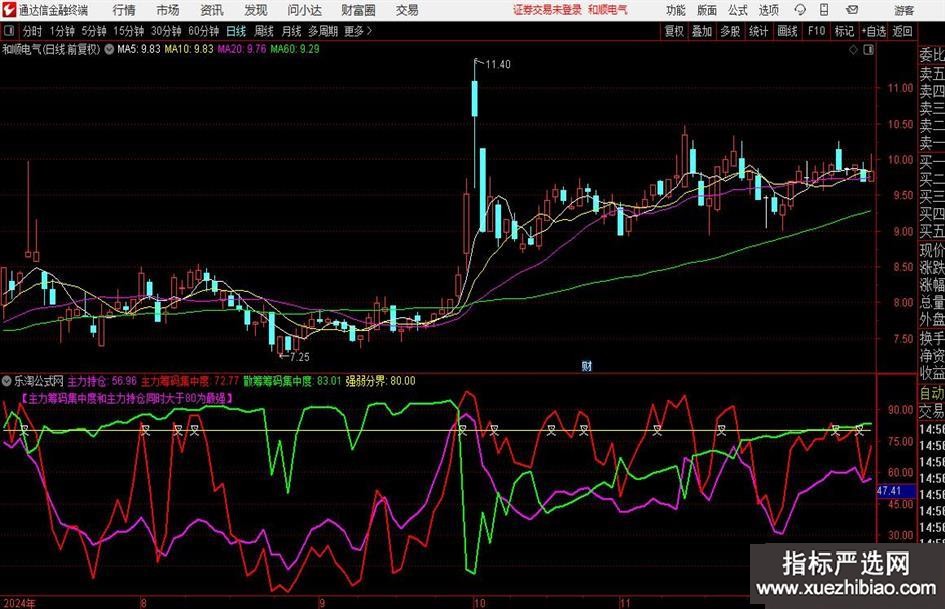Click the 通达信 red logo icon
The height and width of the screenshot is (609, 945).
pos(9,10)
